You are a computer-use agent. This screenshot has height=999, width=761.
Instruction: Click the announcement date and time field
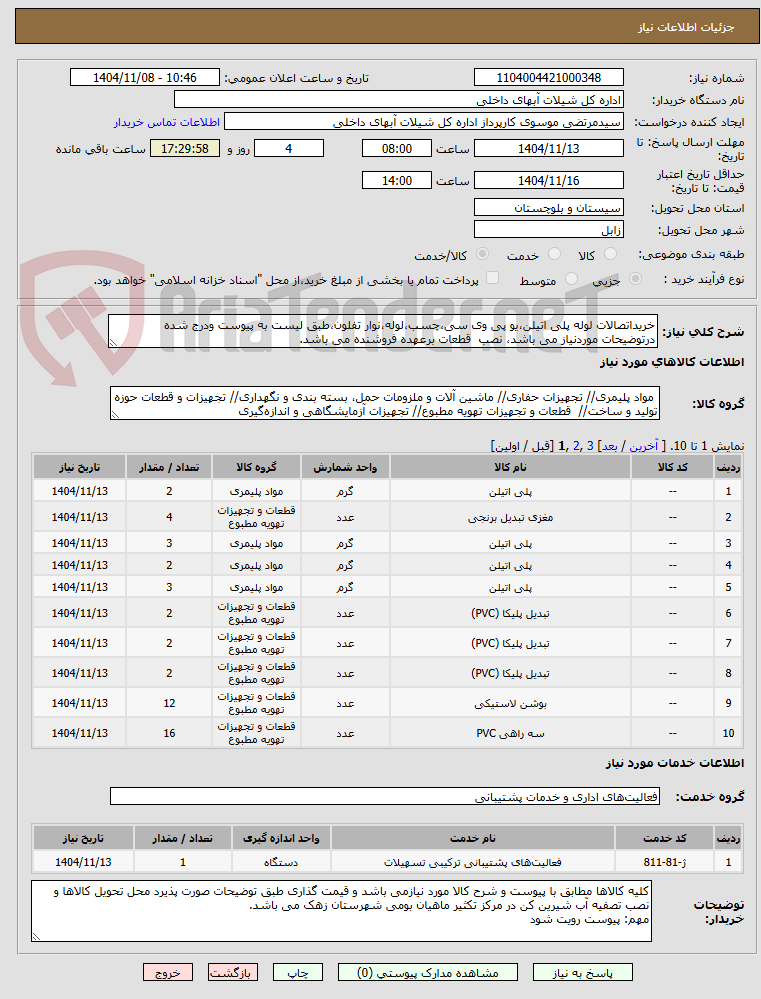[x=145, y=78]
